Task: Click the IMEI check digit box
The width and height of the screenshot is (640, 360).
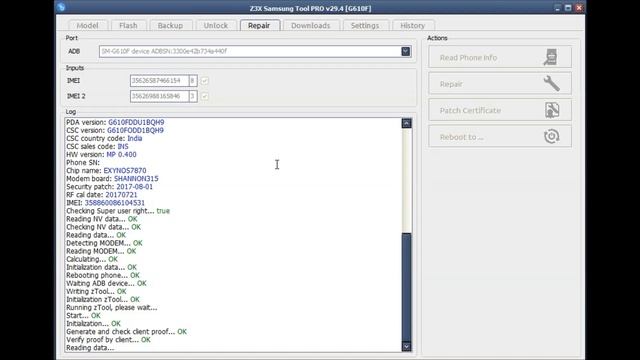Action: coord(193,81)
